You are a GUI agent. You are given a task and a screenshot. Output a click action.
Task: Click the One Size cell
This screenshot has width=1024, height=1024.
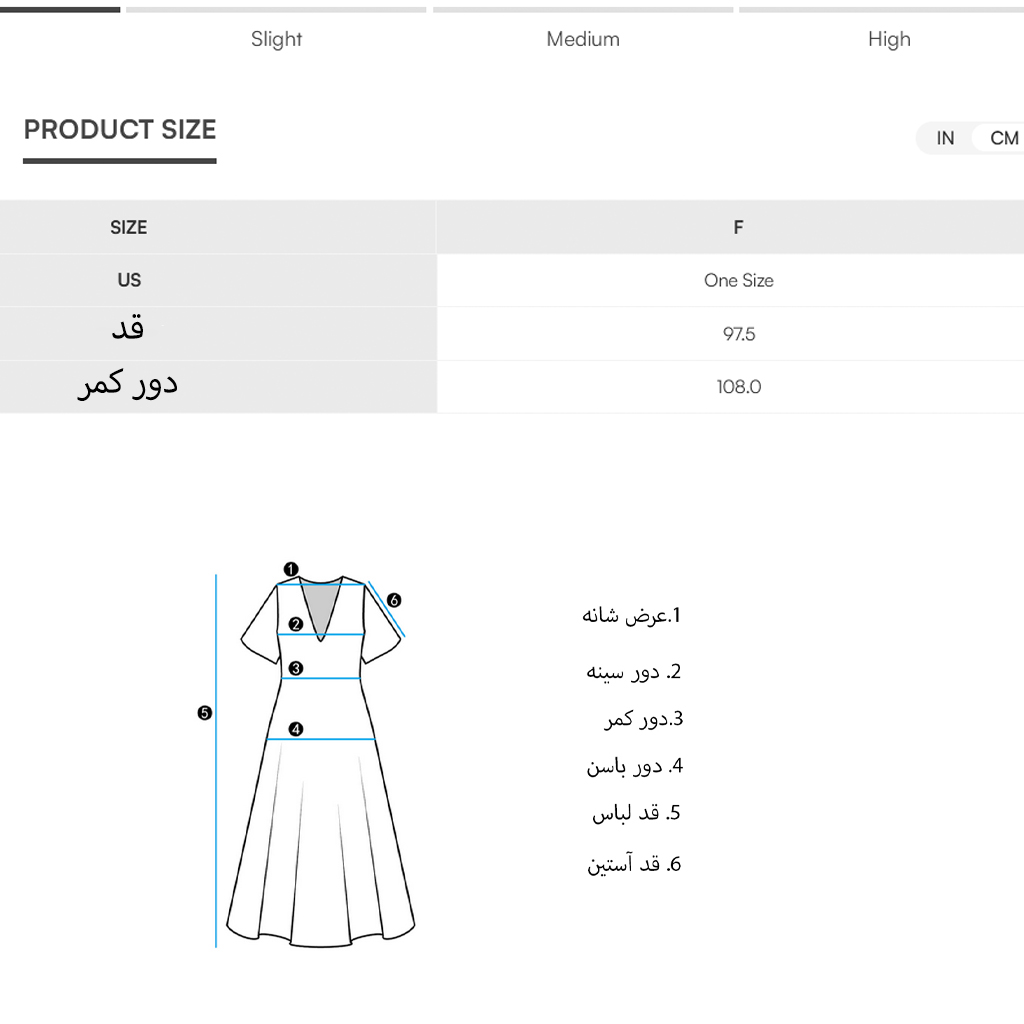tap(738, 281)
